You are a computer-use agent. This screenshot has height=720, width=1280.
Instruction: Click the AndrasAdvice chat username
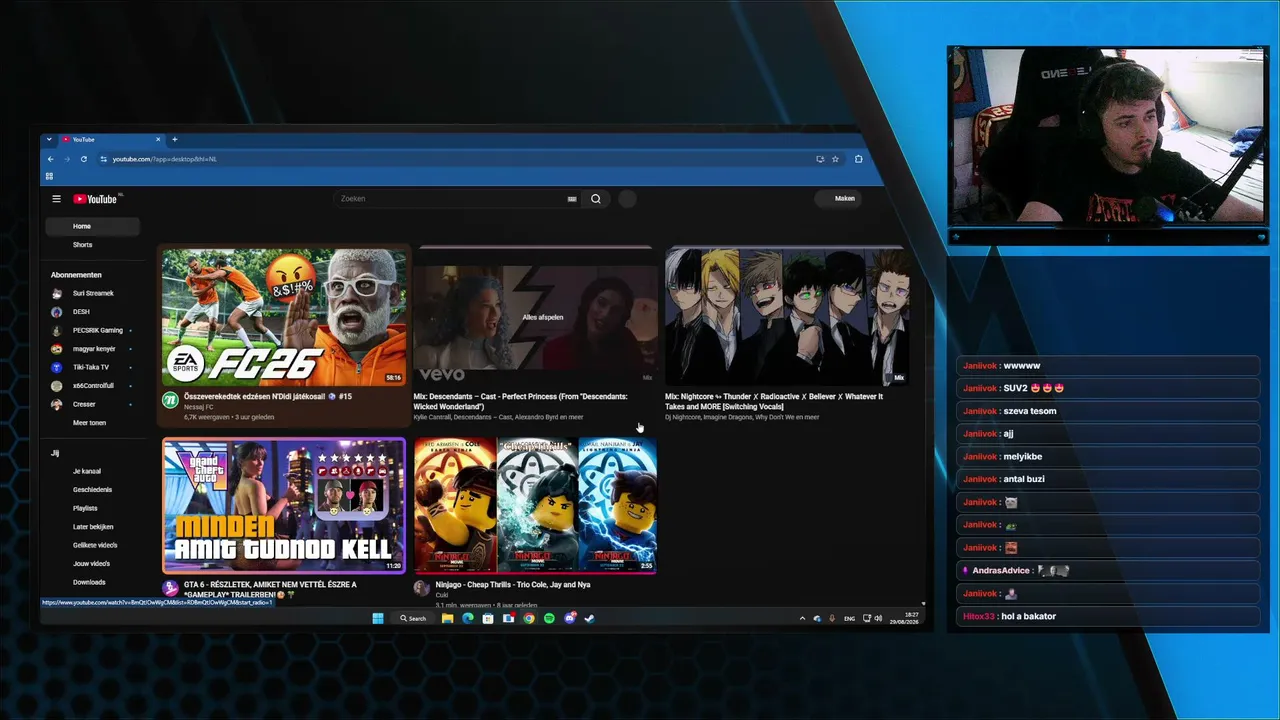pos(1001,571)
